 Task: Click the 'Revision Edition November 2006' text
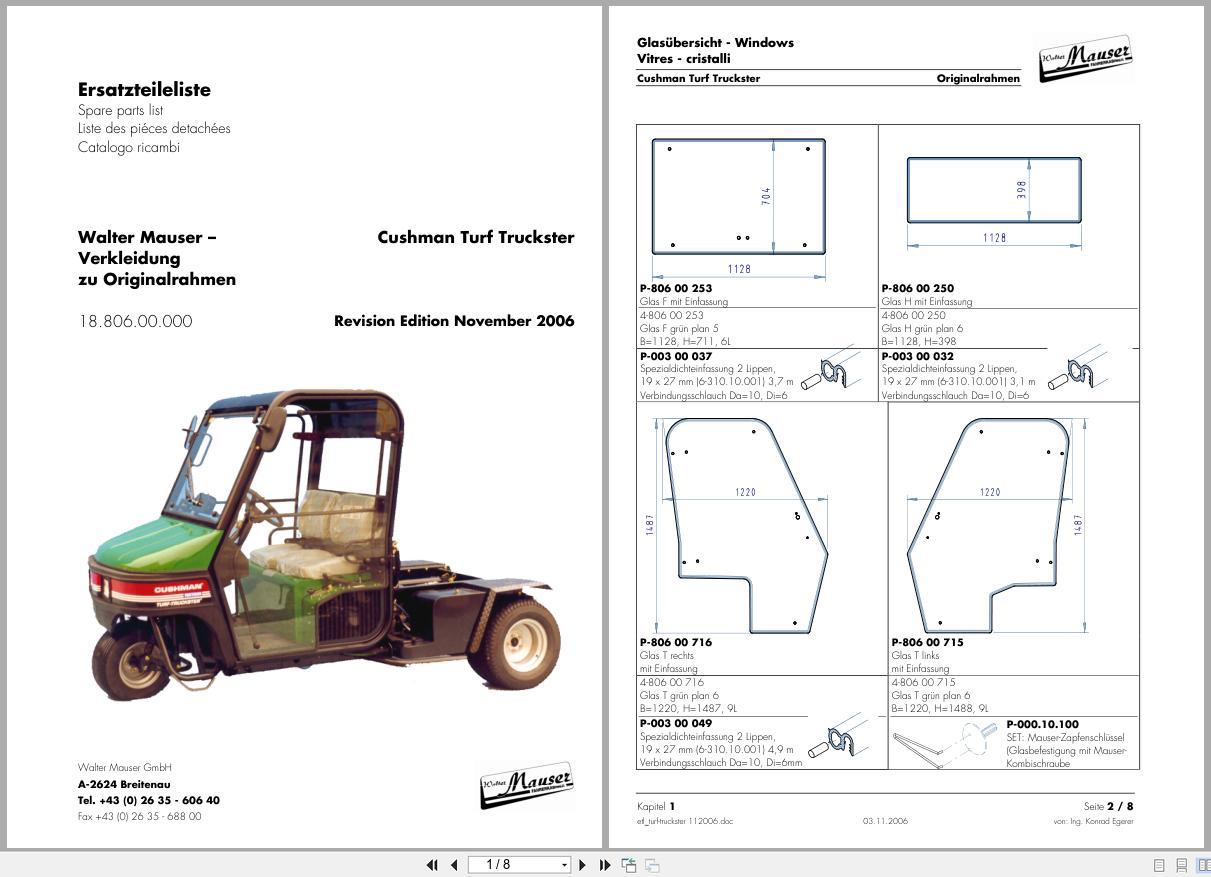tap(454, 321)
